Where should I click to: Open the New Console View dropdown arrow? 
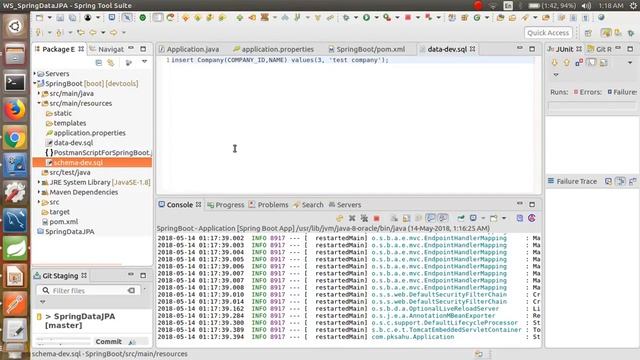click(504, 218)
